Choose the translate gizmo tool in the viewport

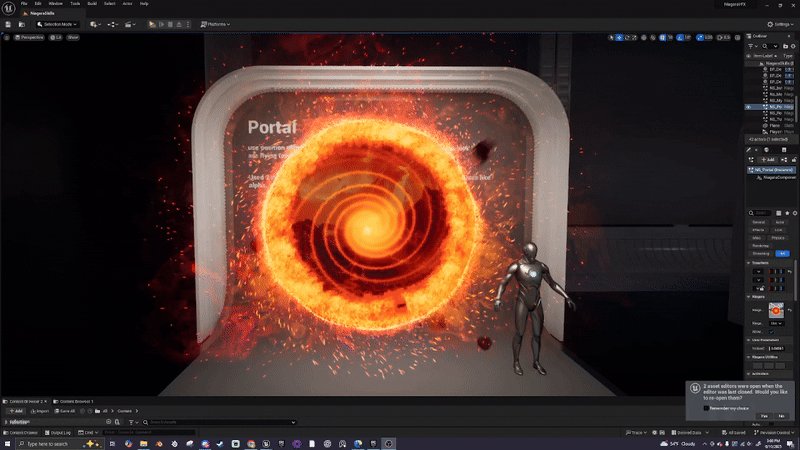(x=619, y=37)
